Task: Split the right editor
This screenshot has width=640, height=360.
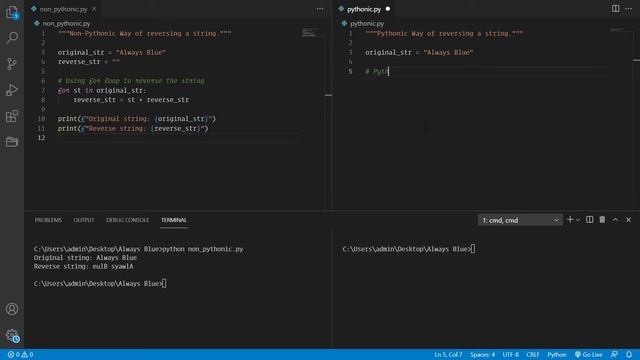Action: [x=615, y=9]
